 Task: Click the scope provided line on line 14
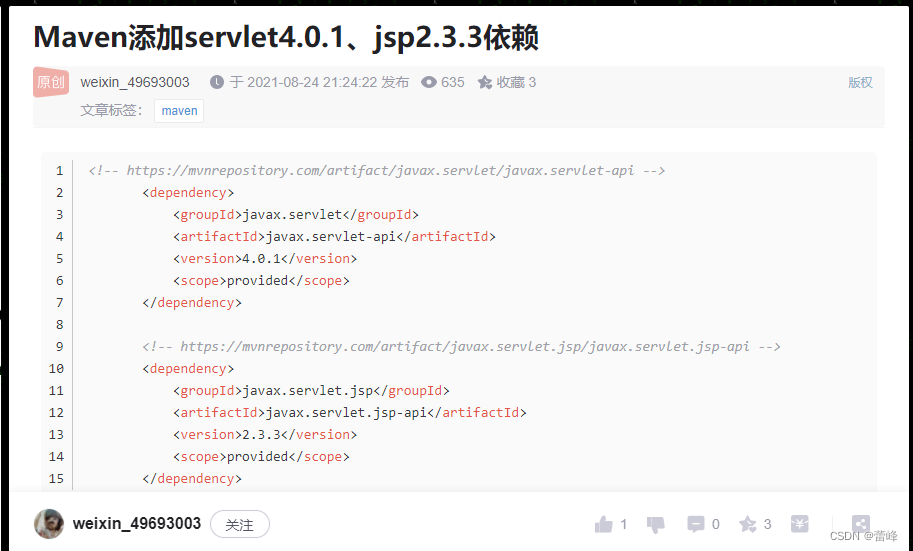pyautogui.click(x=261, y=457)
